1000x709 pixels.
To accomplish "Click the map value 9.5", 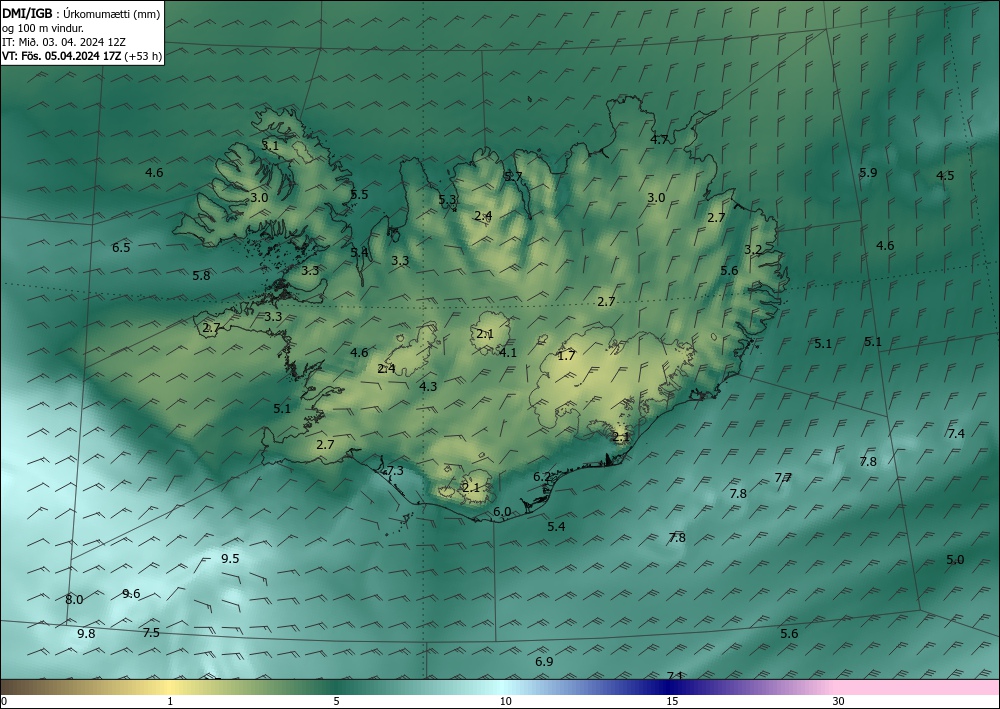I will point(230,559).
